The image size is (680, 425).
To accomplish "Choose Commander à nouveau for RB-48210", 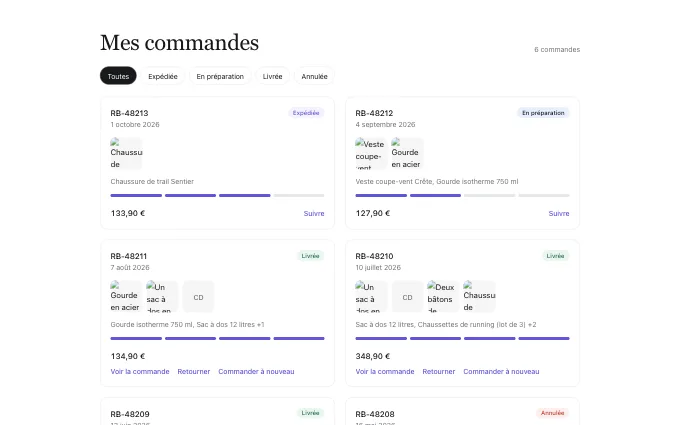I will (501, 372).
